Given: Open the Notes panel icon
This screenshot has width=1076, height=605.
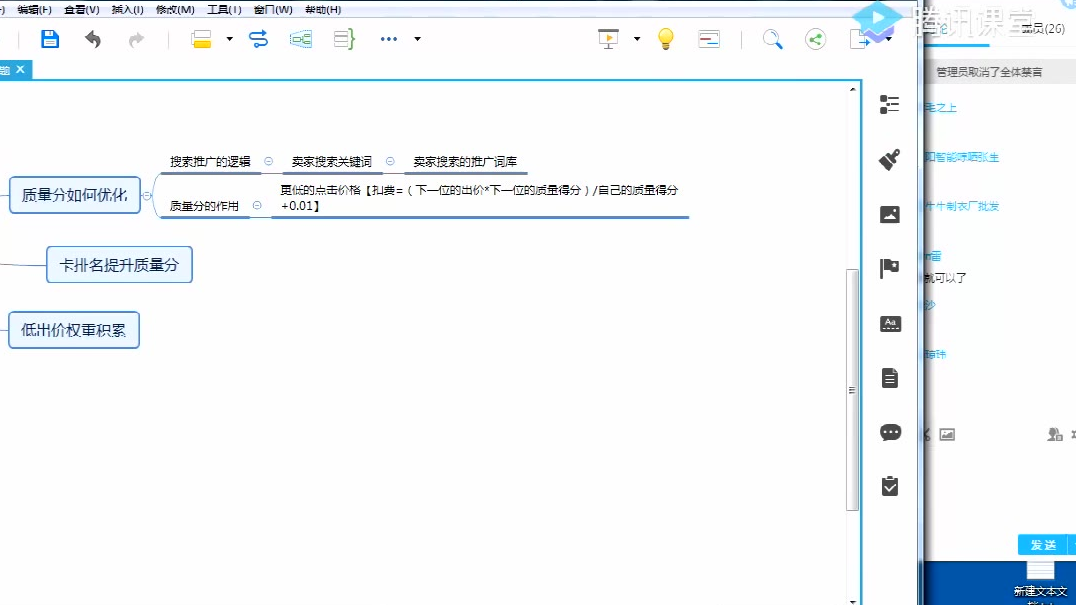Looking at the screenshot, I should [889, 378].
